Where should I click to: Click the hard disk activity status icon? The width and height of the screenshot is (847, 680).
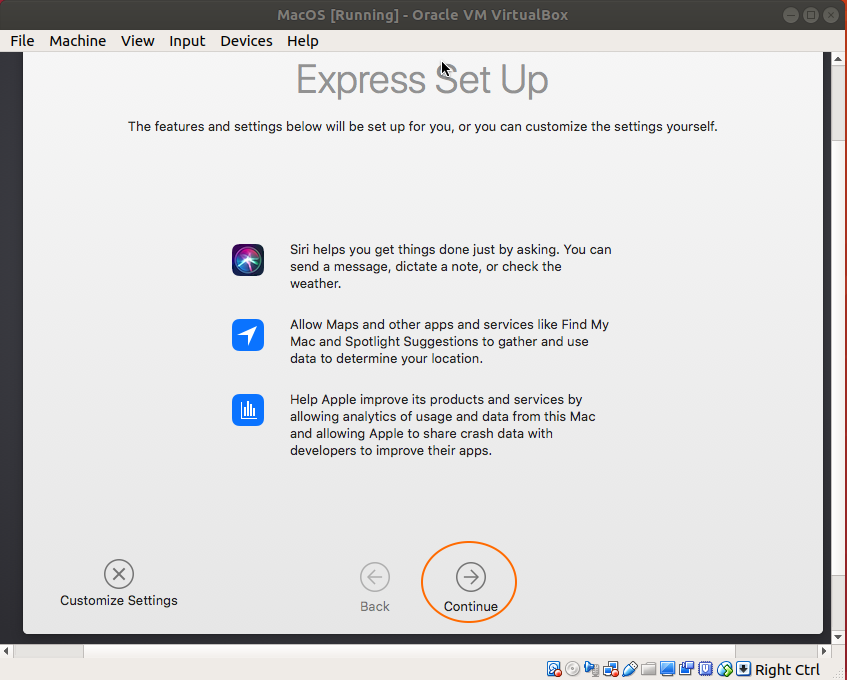(x=554, y=669)
